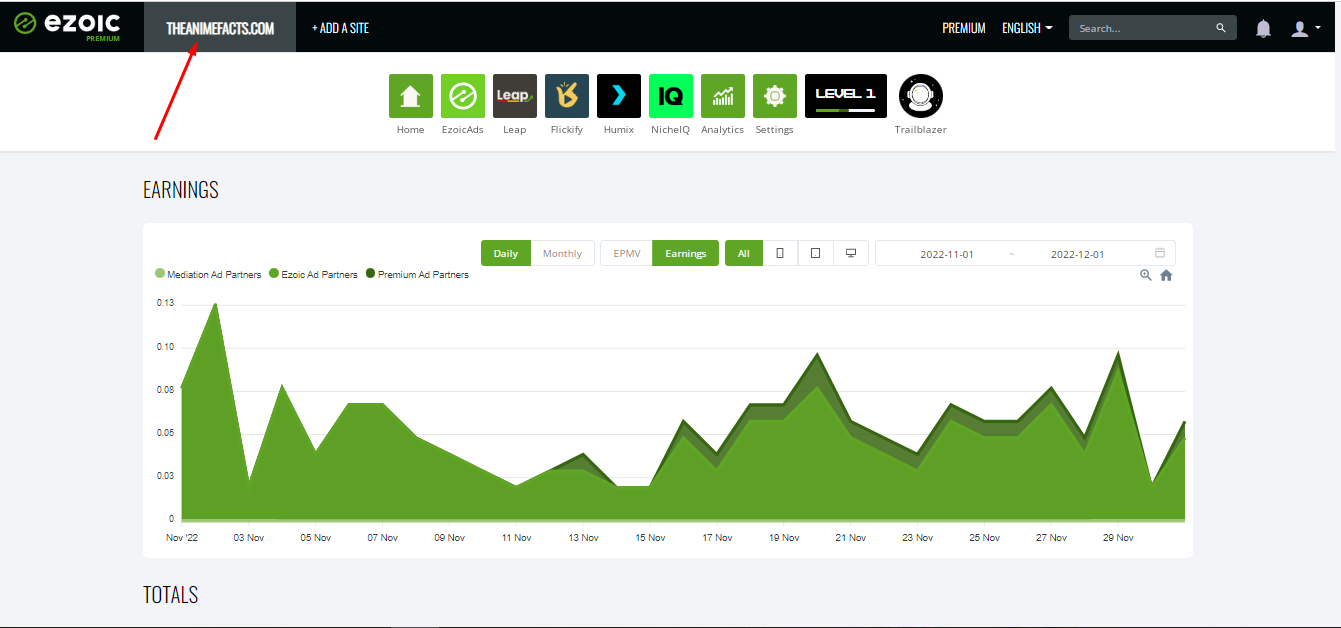Switch chart to Monthly view

pyautogui.click(x=562, y=253)
